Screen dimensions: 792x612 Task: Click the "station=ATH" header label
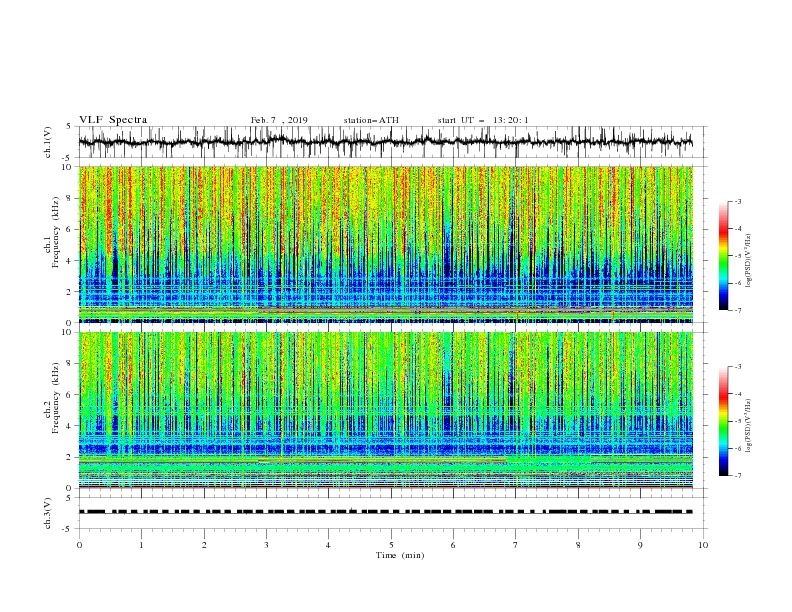click(x=371, y=120)
